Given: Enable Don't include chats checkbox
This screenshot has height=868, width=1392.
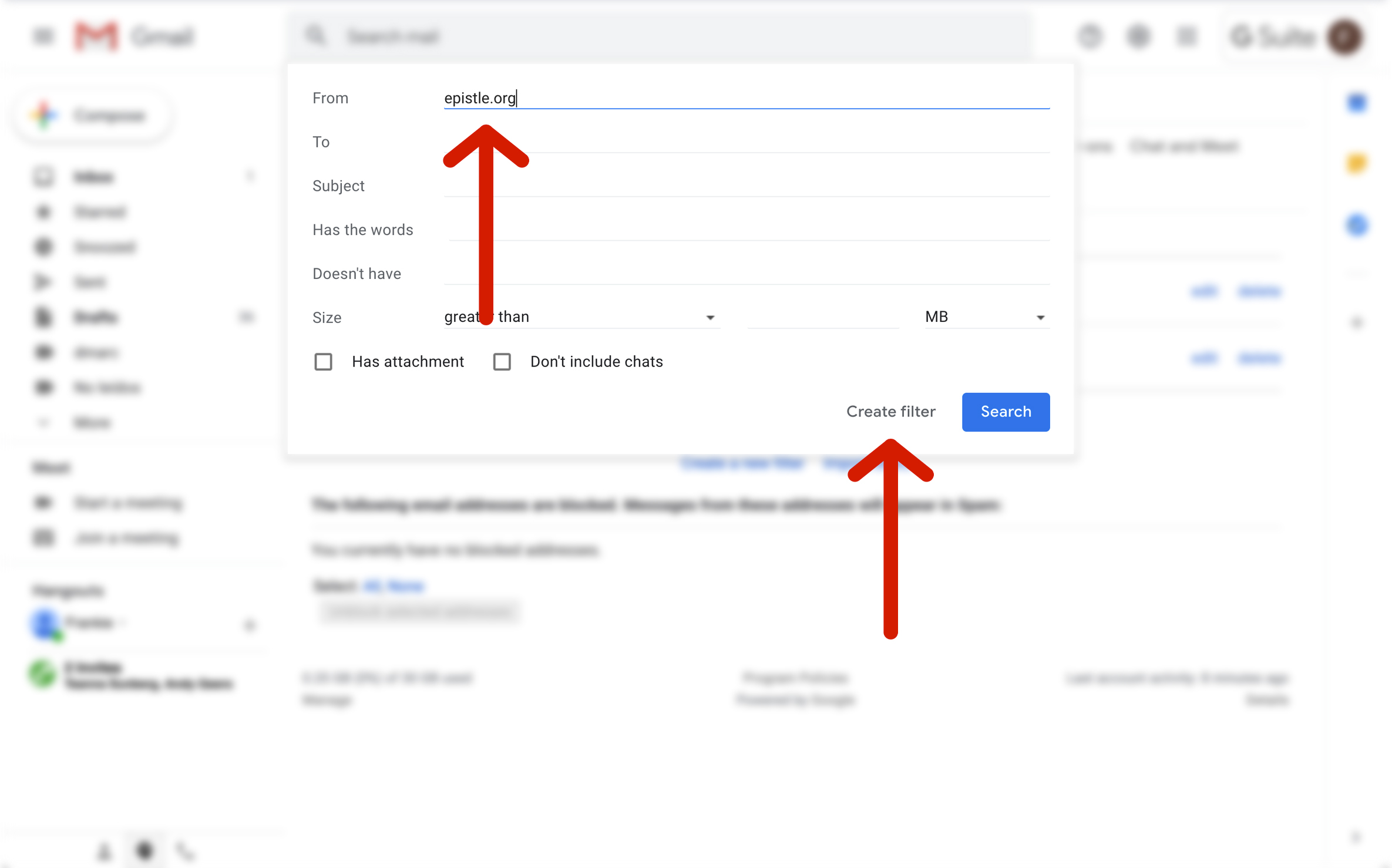Looking at the screenshot, I should 502,362.
